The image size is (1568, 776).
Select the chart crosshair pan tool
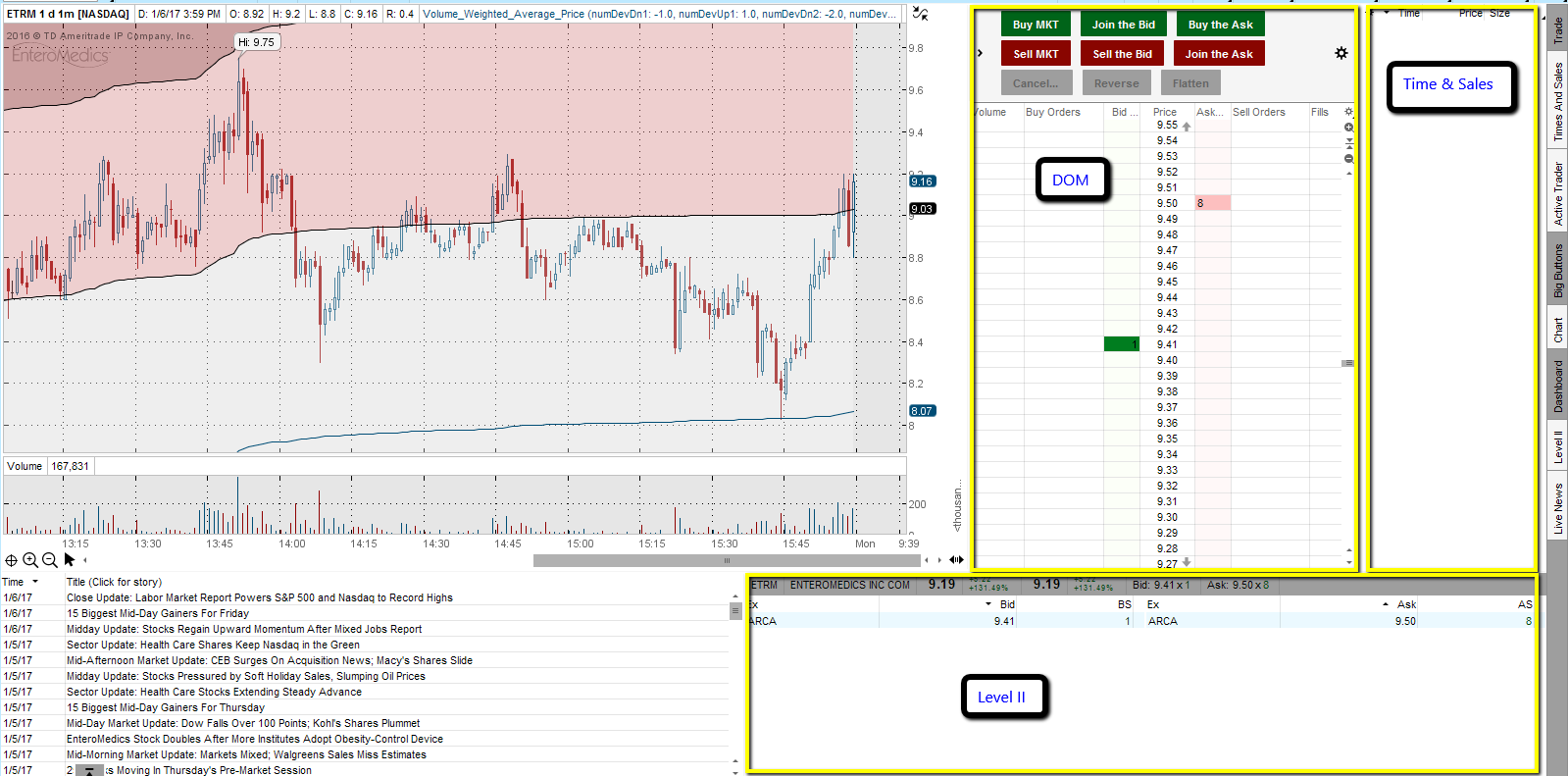[x=11, y=560]
